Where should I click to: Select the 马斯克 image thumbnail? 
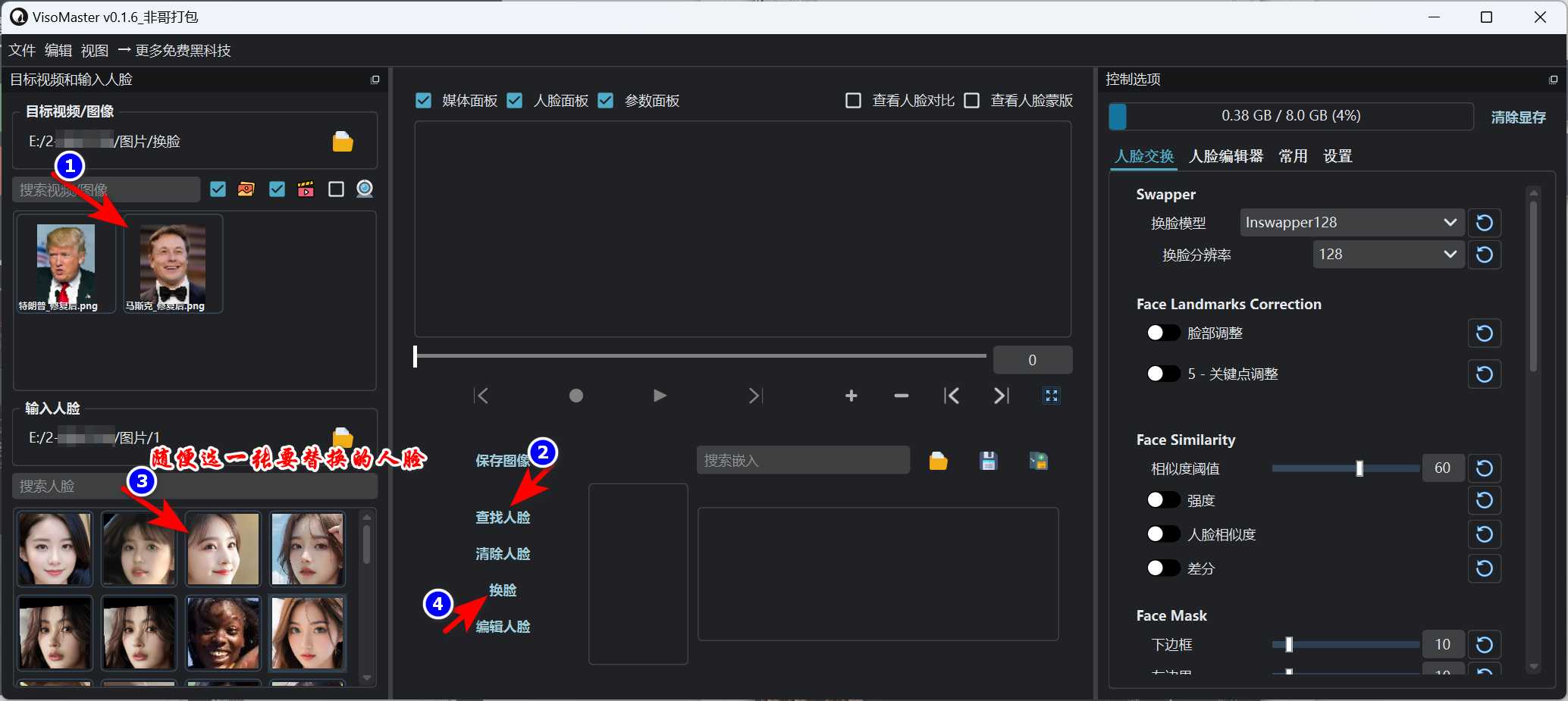click(x=173, y=263)
